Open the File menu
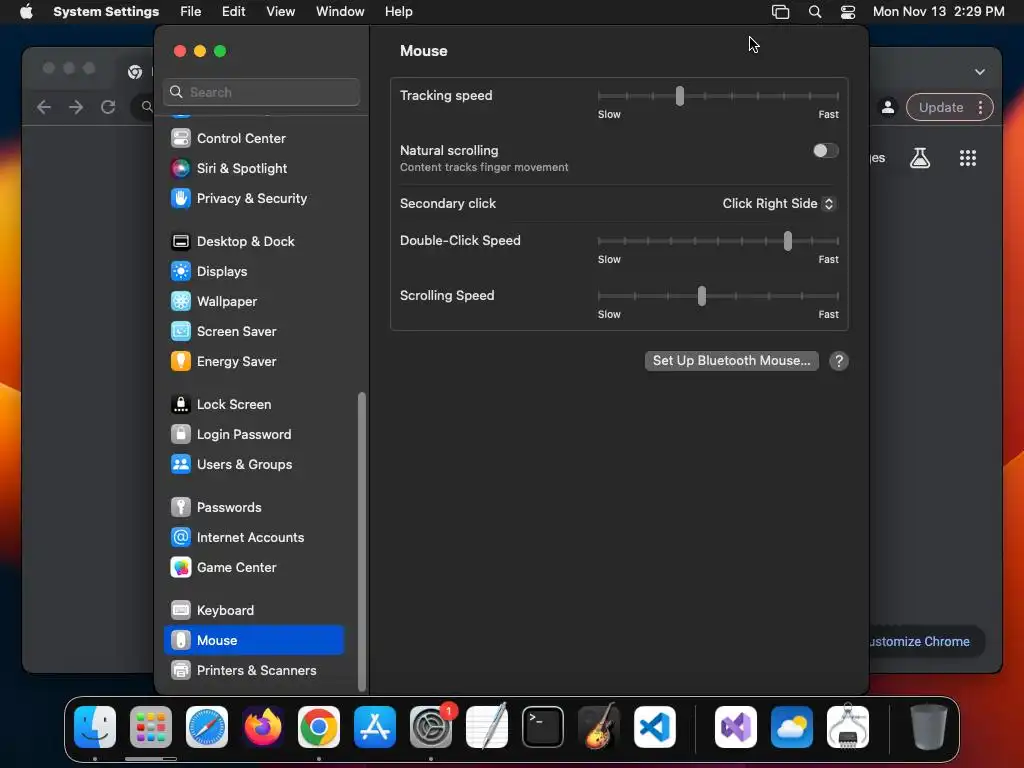 [x=191, y=12]
